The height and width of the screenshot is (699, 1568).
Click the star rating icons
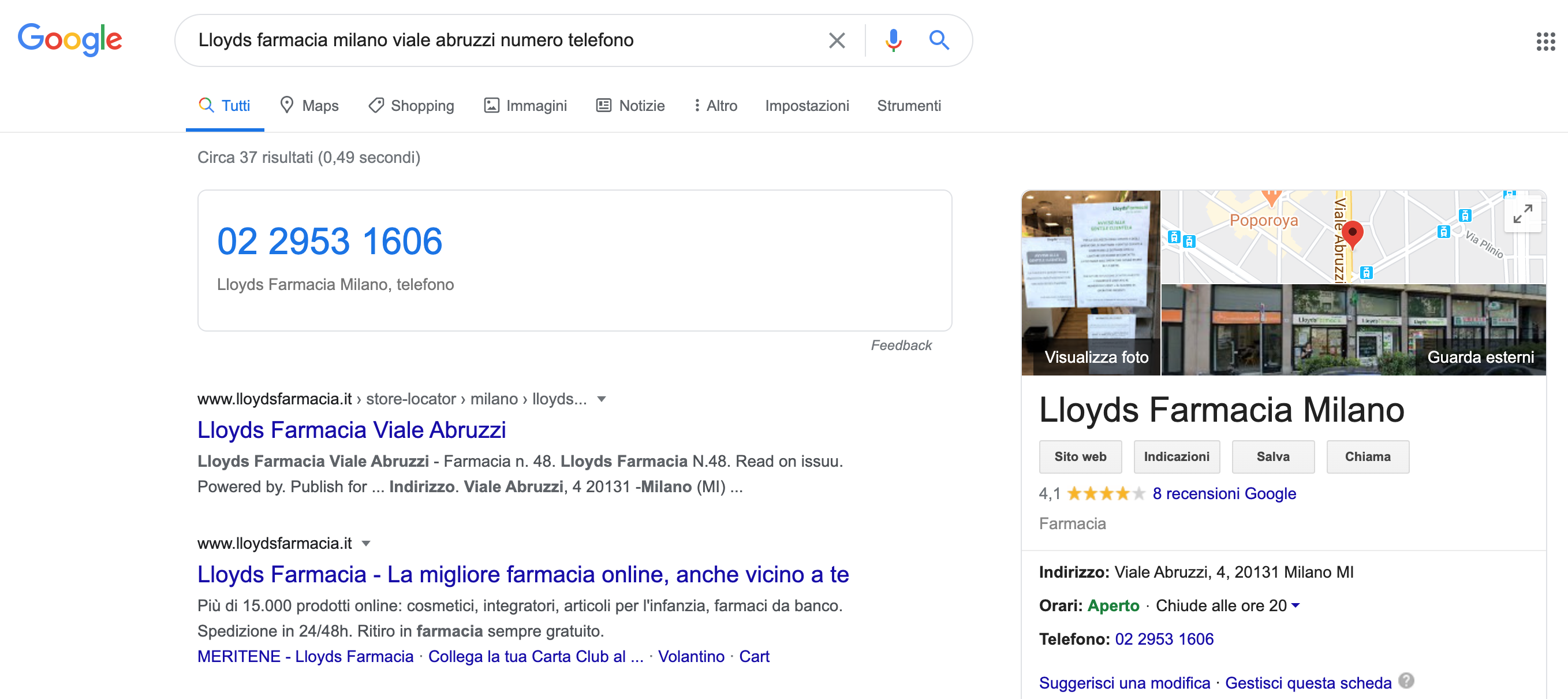pyautogui.click(x=1106, y=493)
